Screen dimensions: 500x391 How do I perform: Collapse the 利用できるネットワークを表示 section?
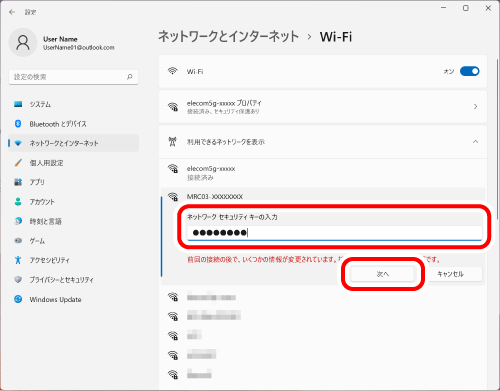click(475, 142)
